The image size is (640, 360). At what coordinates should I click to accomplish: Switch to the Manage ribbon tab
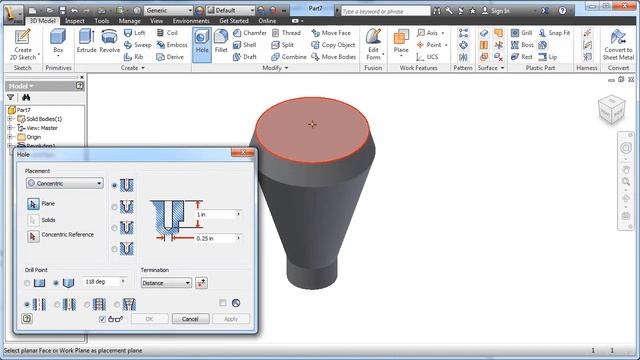coord(129,21)
